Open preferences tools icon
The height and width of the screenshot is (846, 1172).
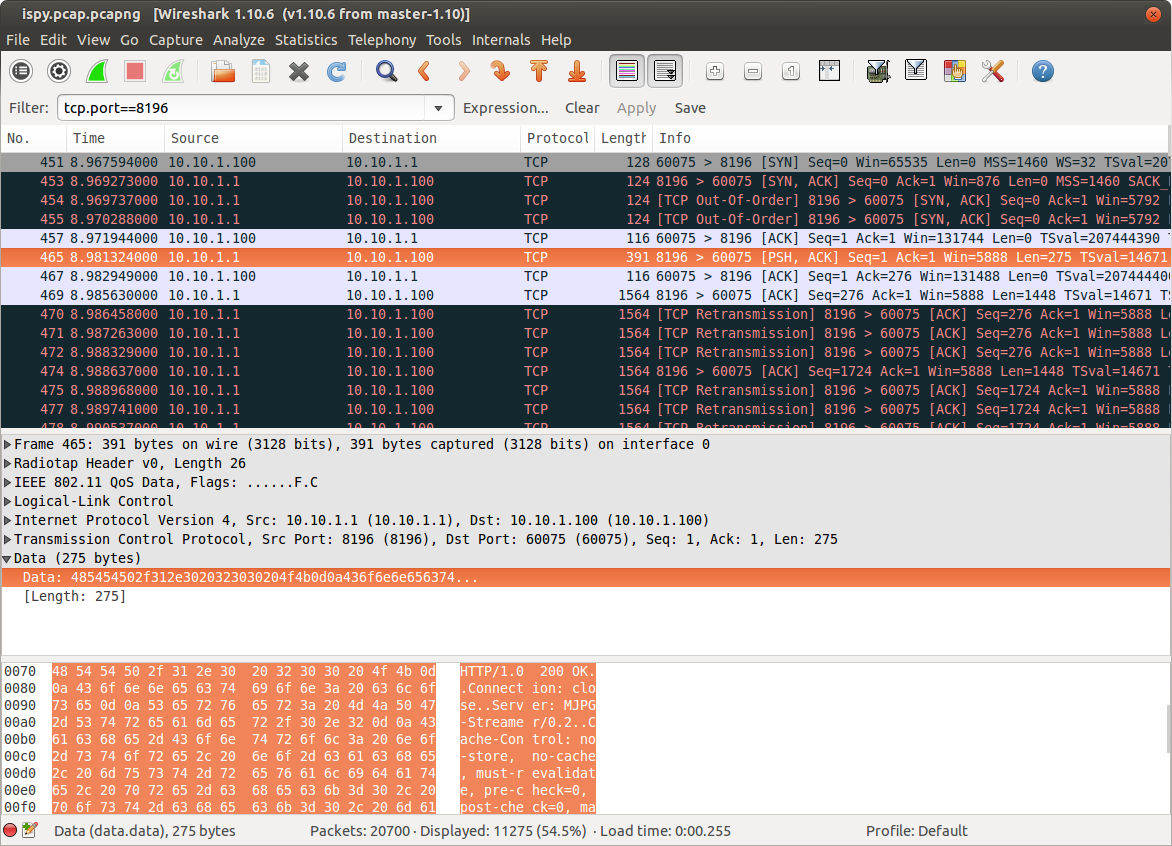click(x=993, y=71)
